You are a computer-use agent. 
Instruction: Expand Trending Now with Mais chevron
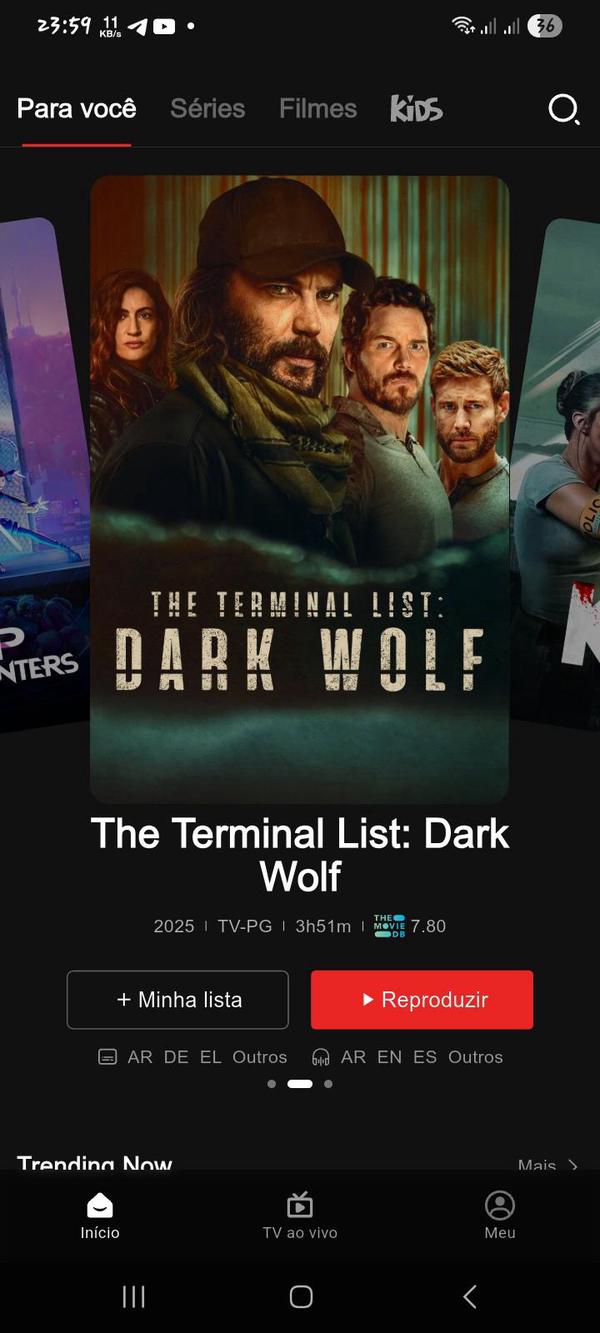click(x=573, y=1165)
